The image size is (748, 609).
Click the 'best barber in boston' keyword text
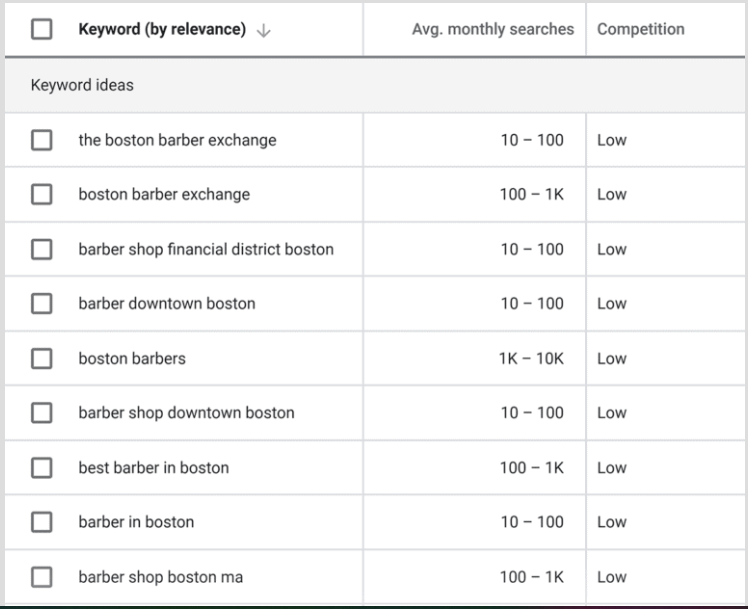click(153, 468)
